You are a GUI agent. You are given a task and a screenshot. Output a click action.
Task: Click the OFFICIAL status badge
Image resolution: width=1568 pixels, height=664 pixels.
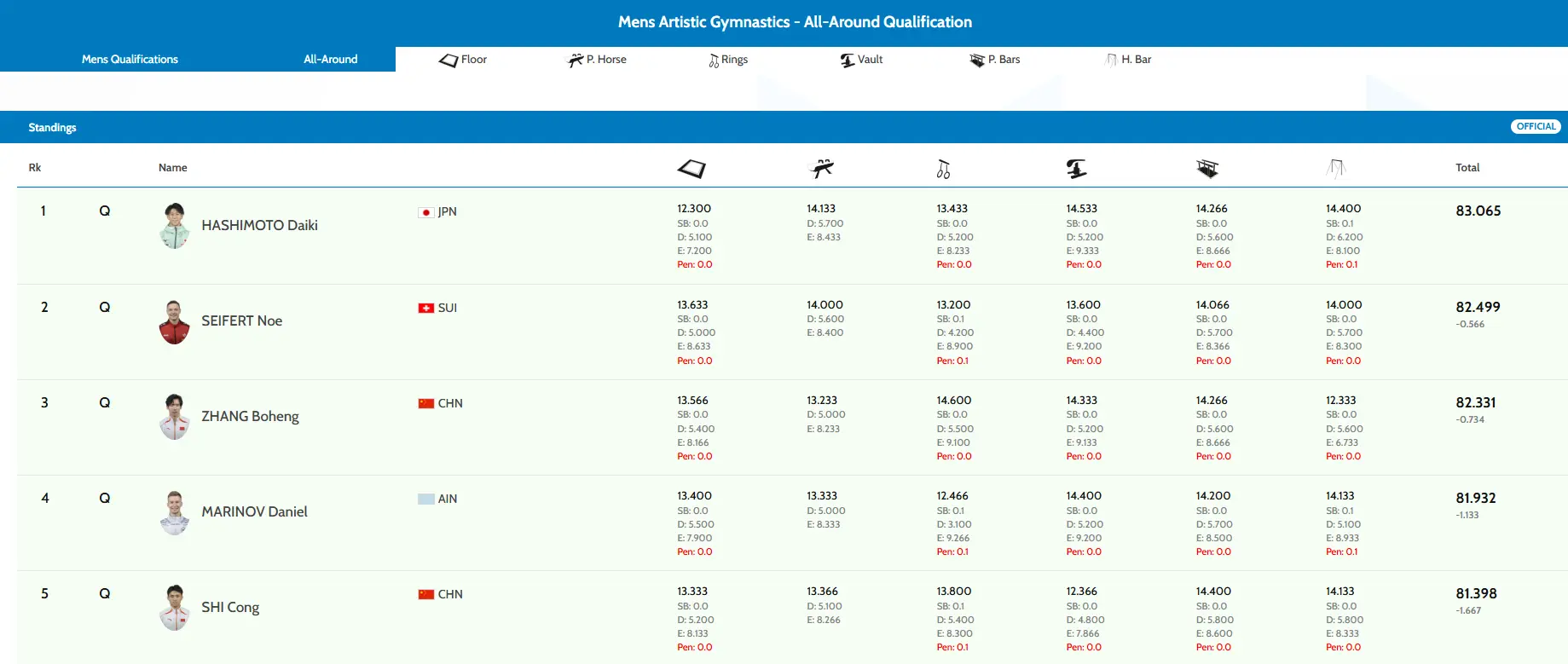1536,127
